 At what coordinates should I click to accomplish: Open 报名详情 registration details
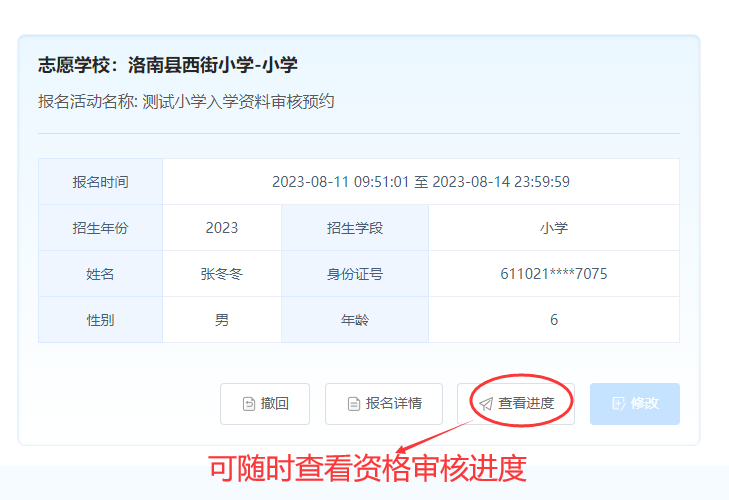click(384, 404)
